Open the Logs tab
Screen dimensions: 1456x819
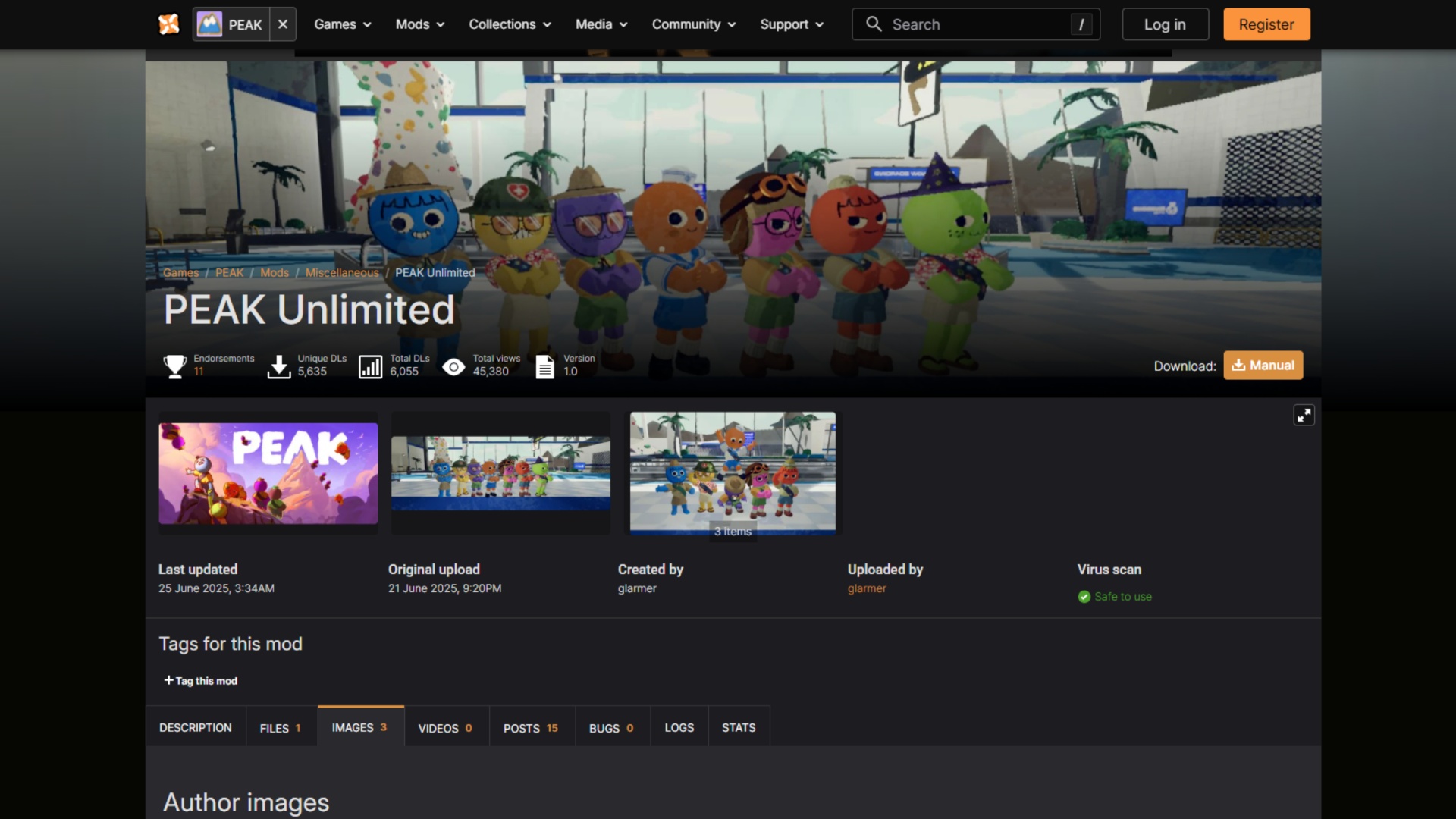coord(679,727)
